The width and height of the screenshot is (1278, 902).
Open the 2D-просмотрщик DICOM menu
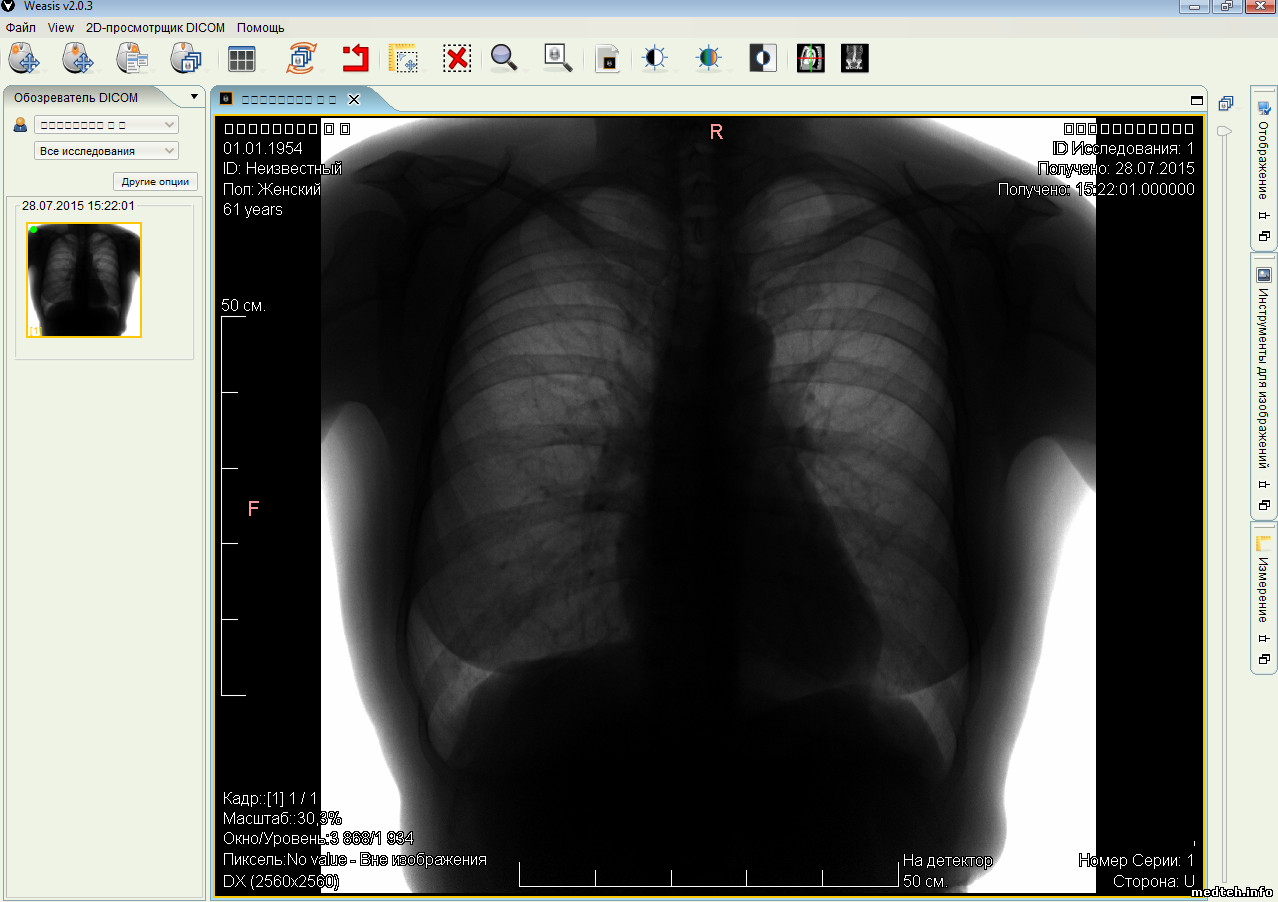(x=155, y=28)
